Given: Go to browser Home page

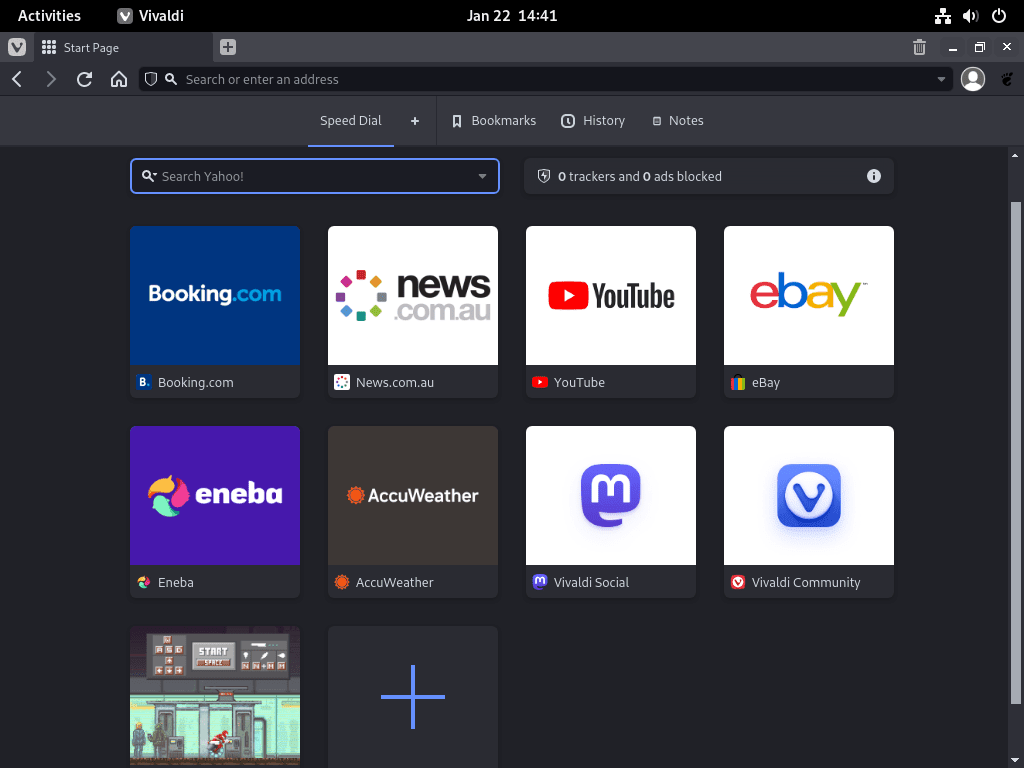Looking at the screenshot, I should [x=119, y=79].
